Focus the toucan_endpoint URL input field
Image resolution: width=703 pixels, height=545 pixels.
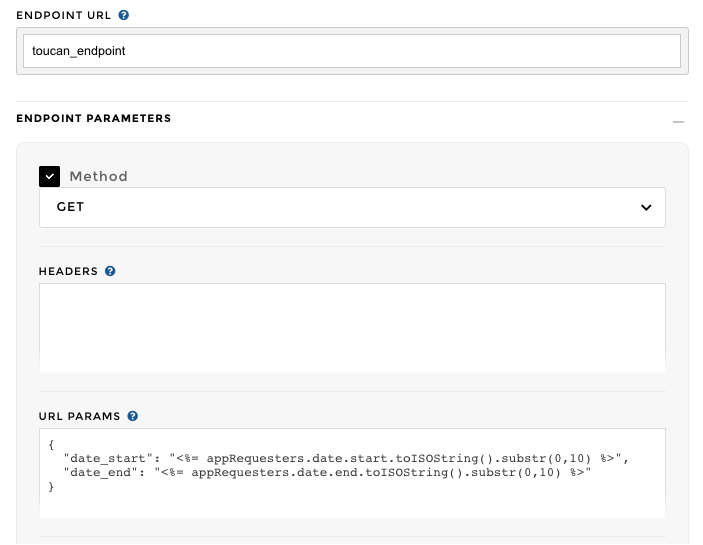pyautogui.click(x=352, y=50)
